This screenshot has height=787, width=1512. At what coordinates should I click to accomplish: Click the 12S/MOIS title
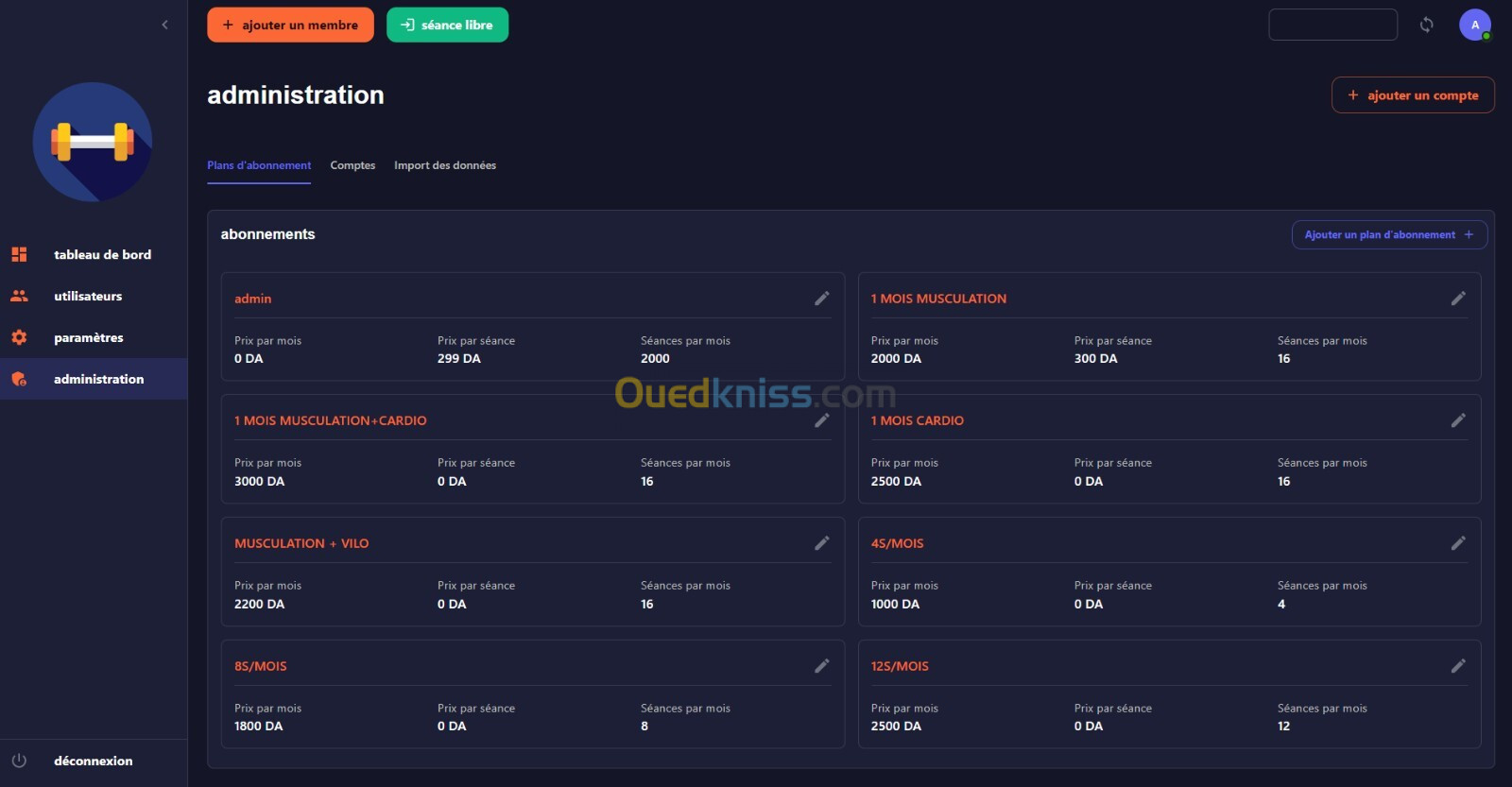900,666
